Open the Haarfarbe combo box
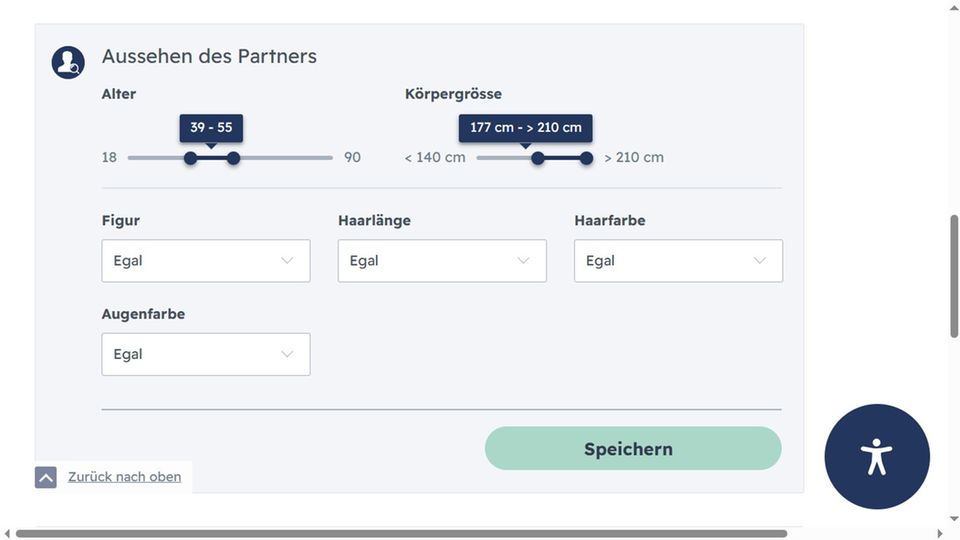Viewport: 960px width, 540px height. (677, 261)
